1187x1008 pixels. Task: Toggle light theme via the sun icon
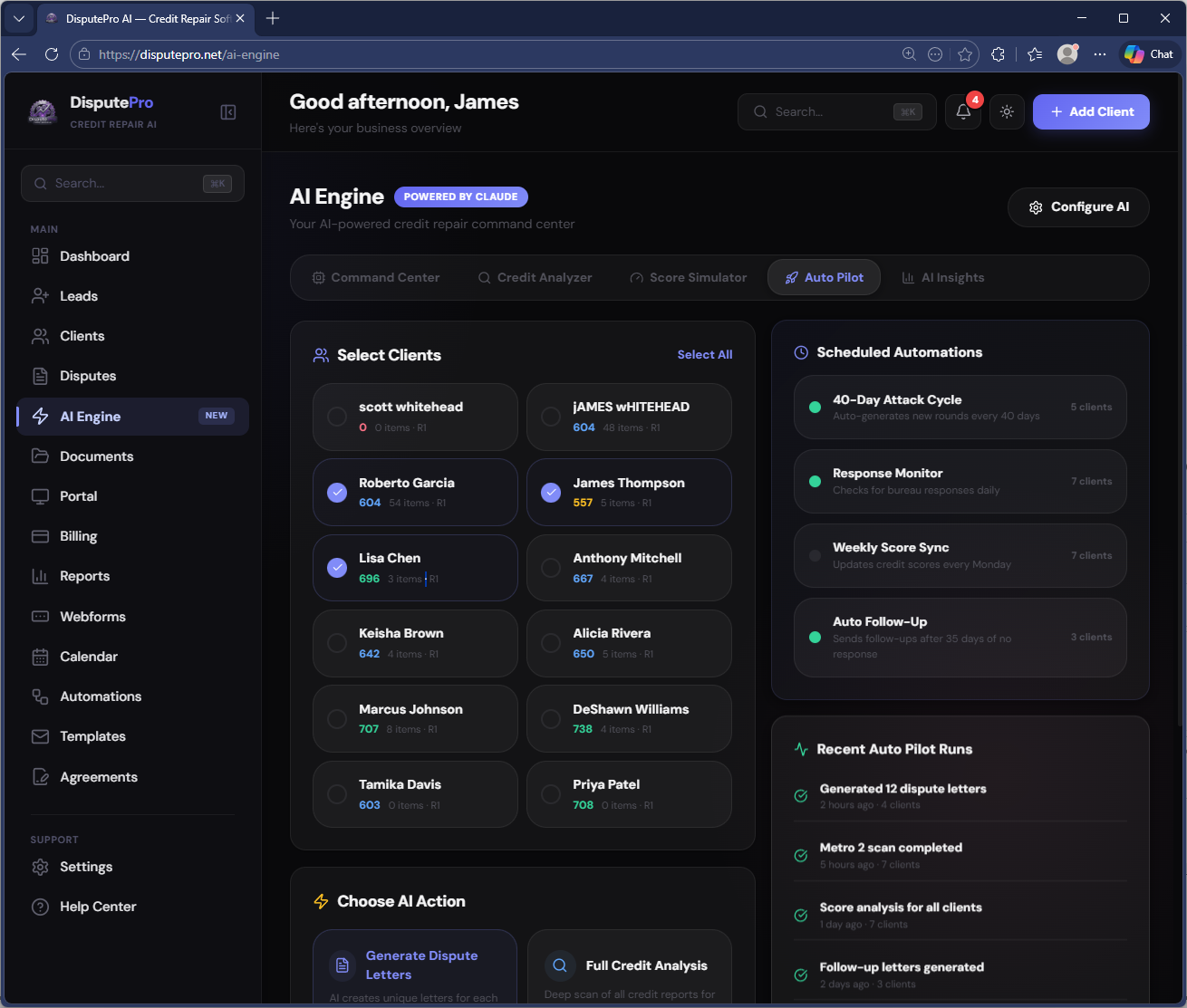coord(1007,112)
